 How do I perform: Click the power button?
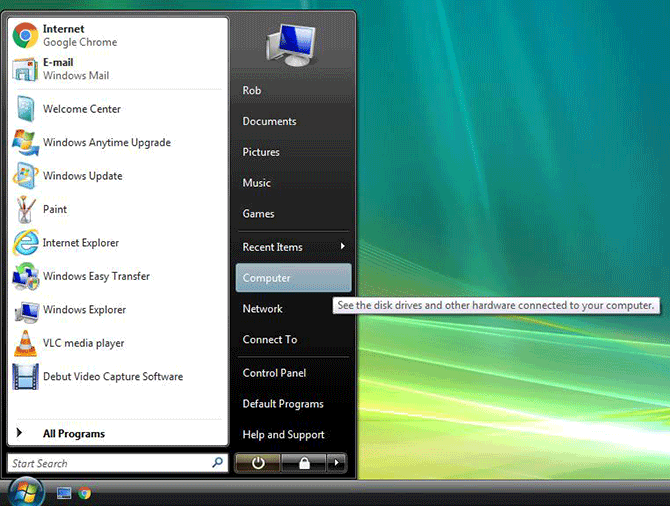point(257,463)
